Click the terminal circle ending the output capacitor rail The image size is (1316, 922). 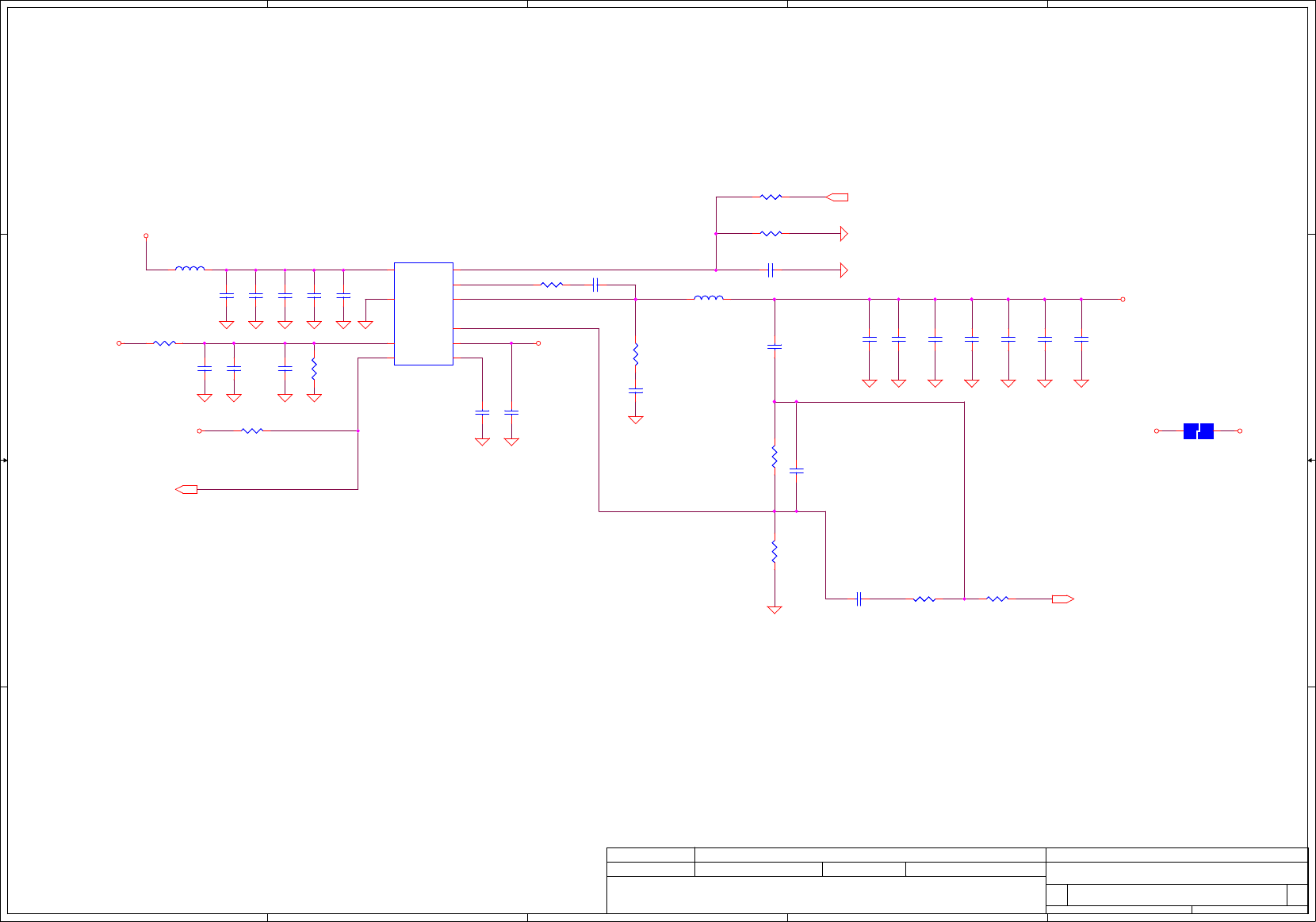click(1123, 300)
